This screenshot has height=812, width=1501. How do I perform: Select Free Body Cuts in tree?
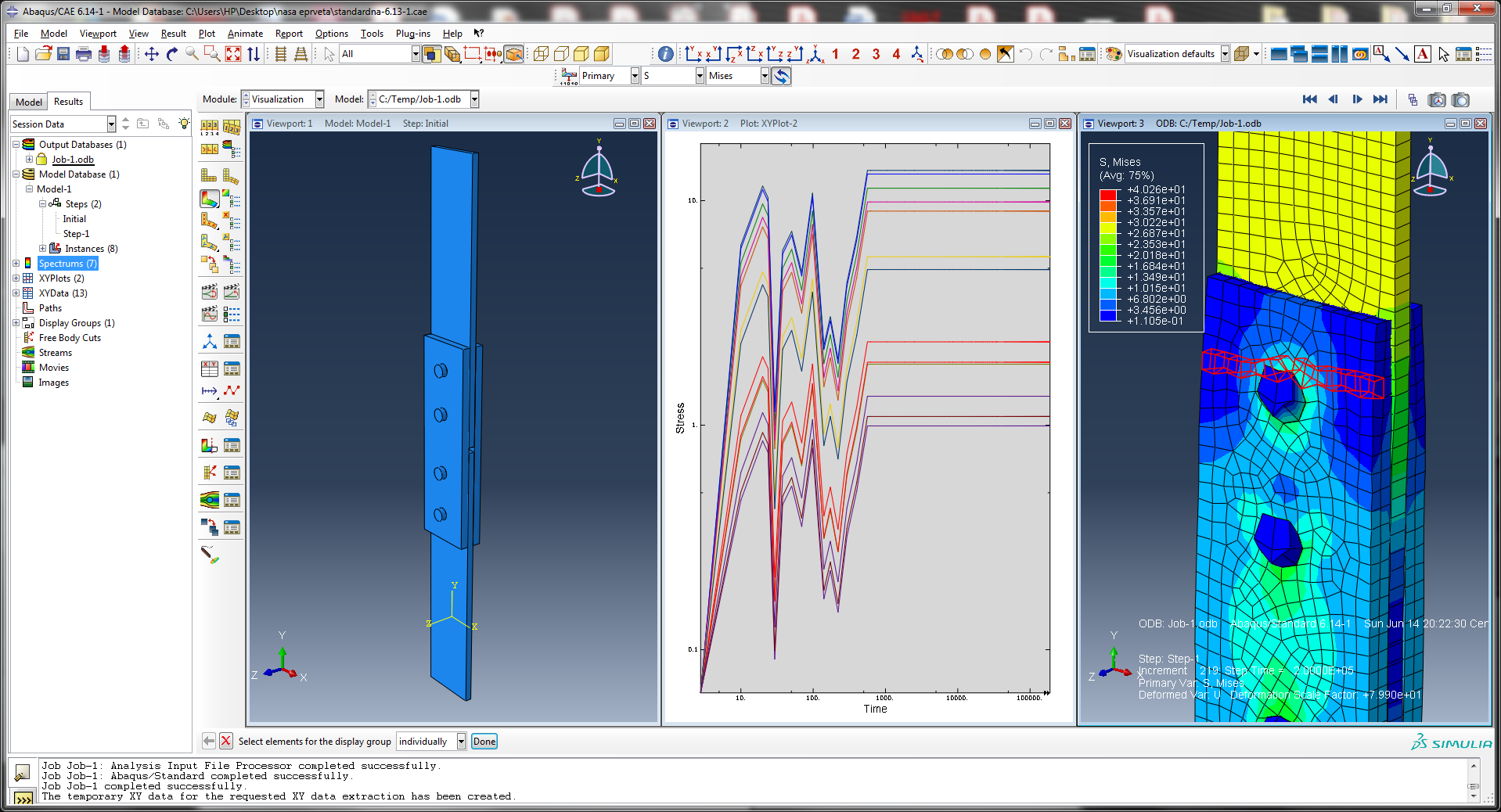coord(70,338)
